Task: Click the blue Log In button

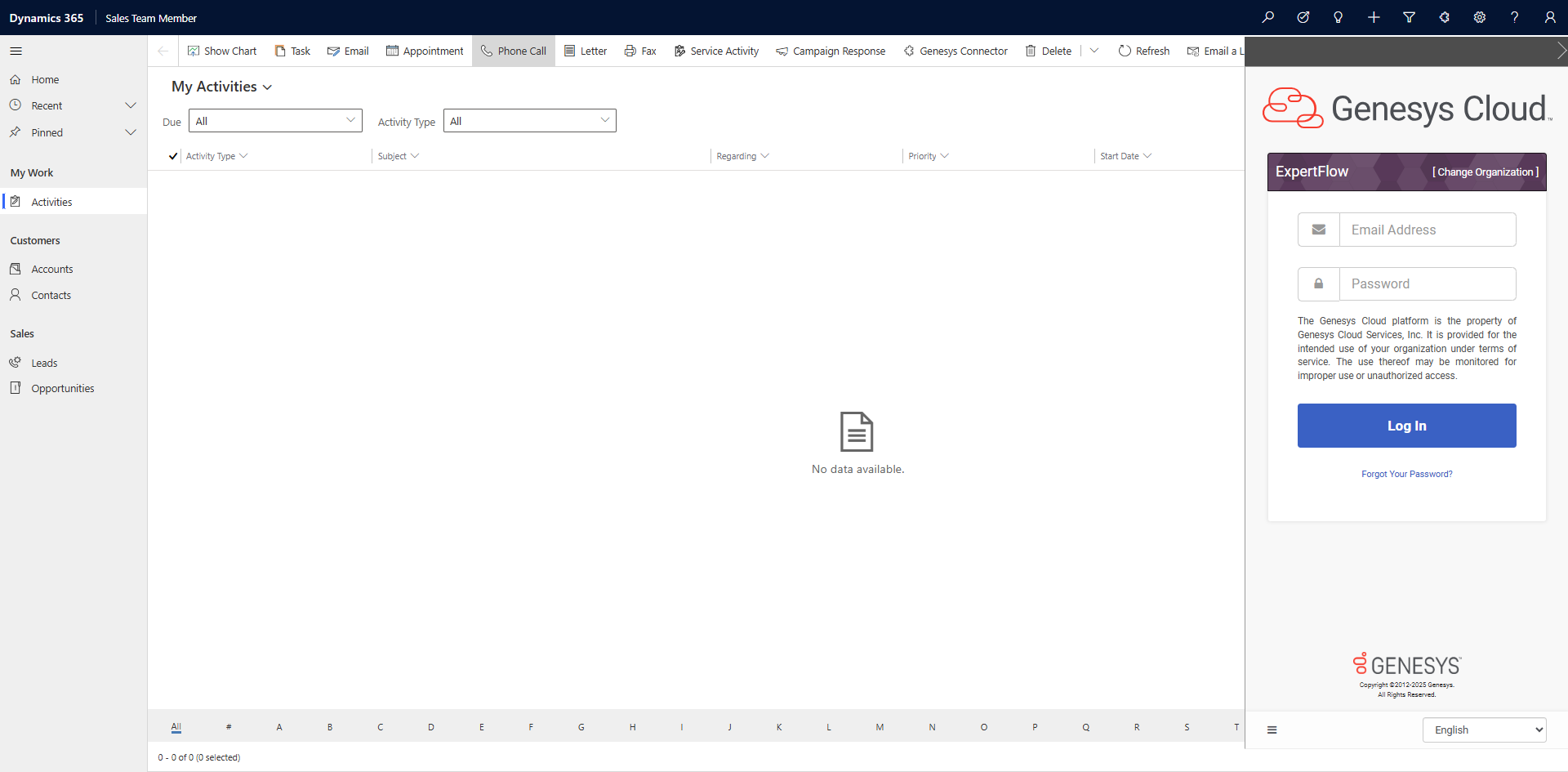Action: [1406, 426]
